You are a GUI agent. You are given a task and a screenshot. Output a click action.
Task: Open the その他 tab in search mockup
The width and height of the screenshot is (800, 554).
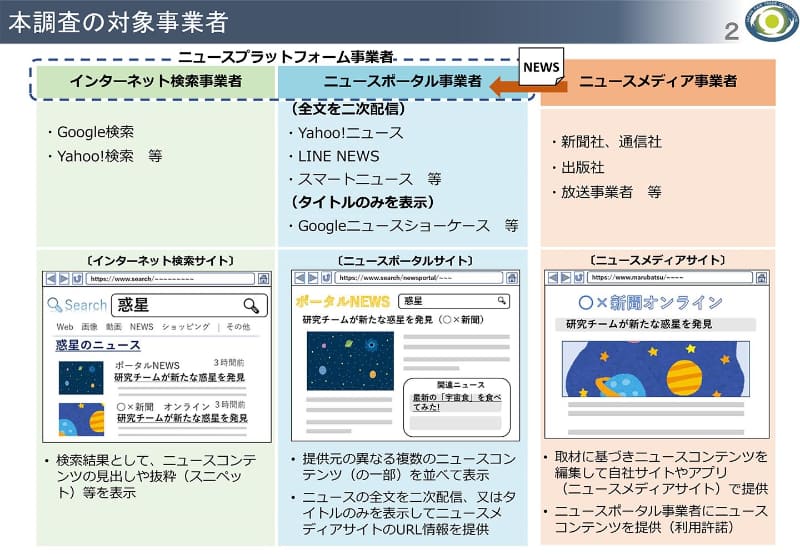pos(238,326)
